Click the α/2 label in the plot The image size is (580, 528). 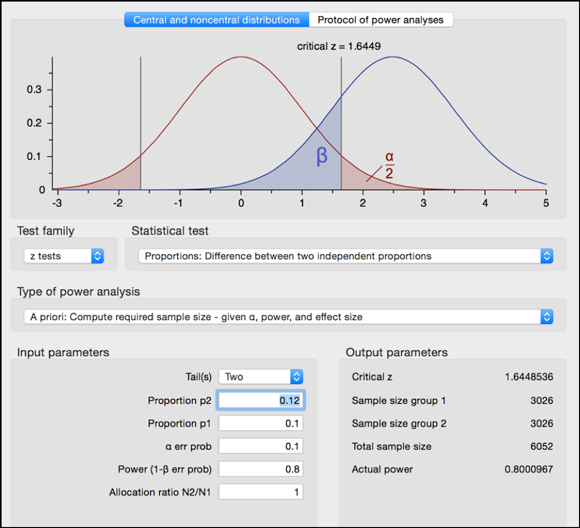pyautogui.click(x=390, y=165)
